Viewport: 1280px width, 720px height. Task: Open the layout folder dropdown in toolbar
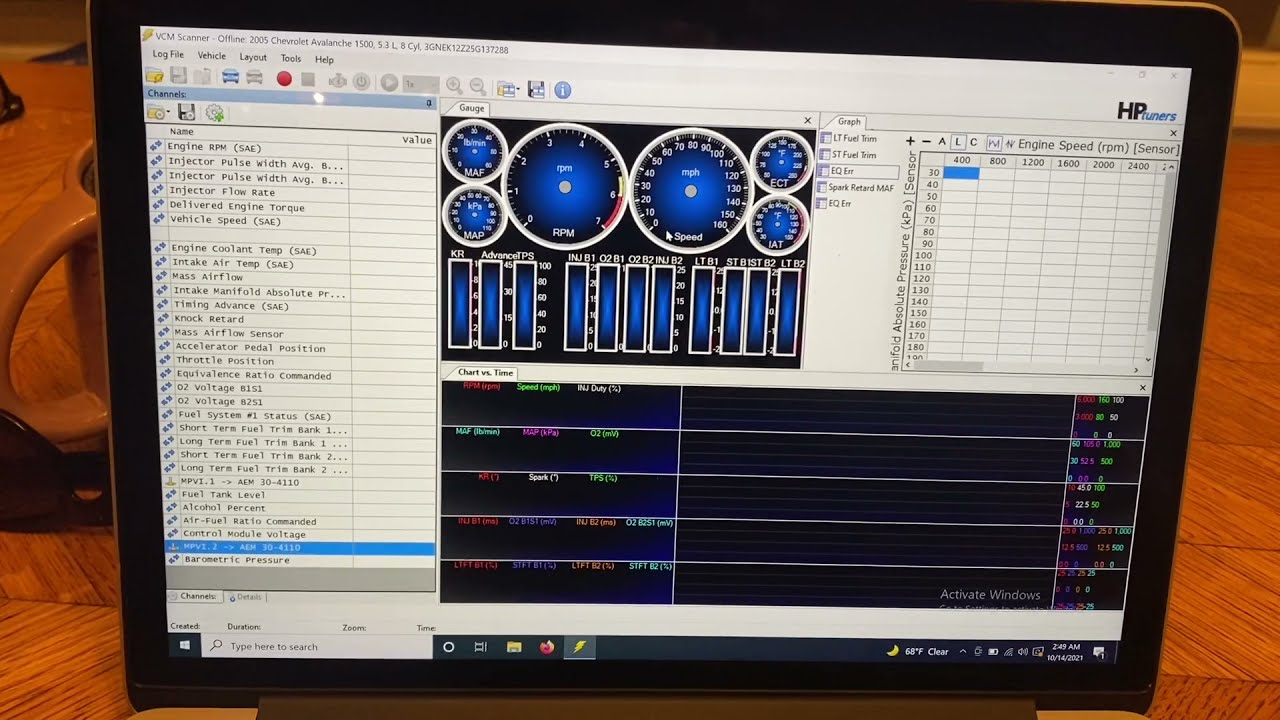[507, 88]
